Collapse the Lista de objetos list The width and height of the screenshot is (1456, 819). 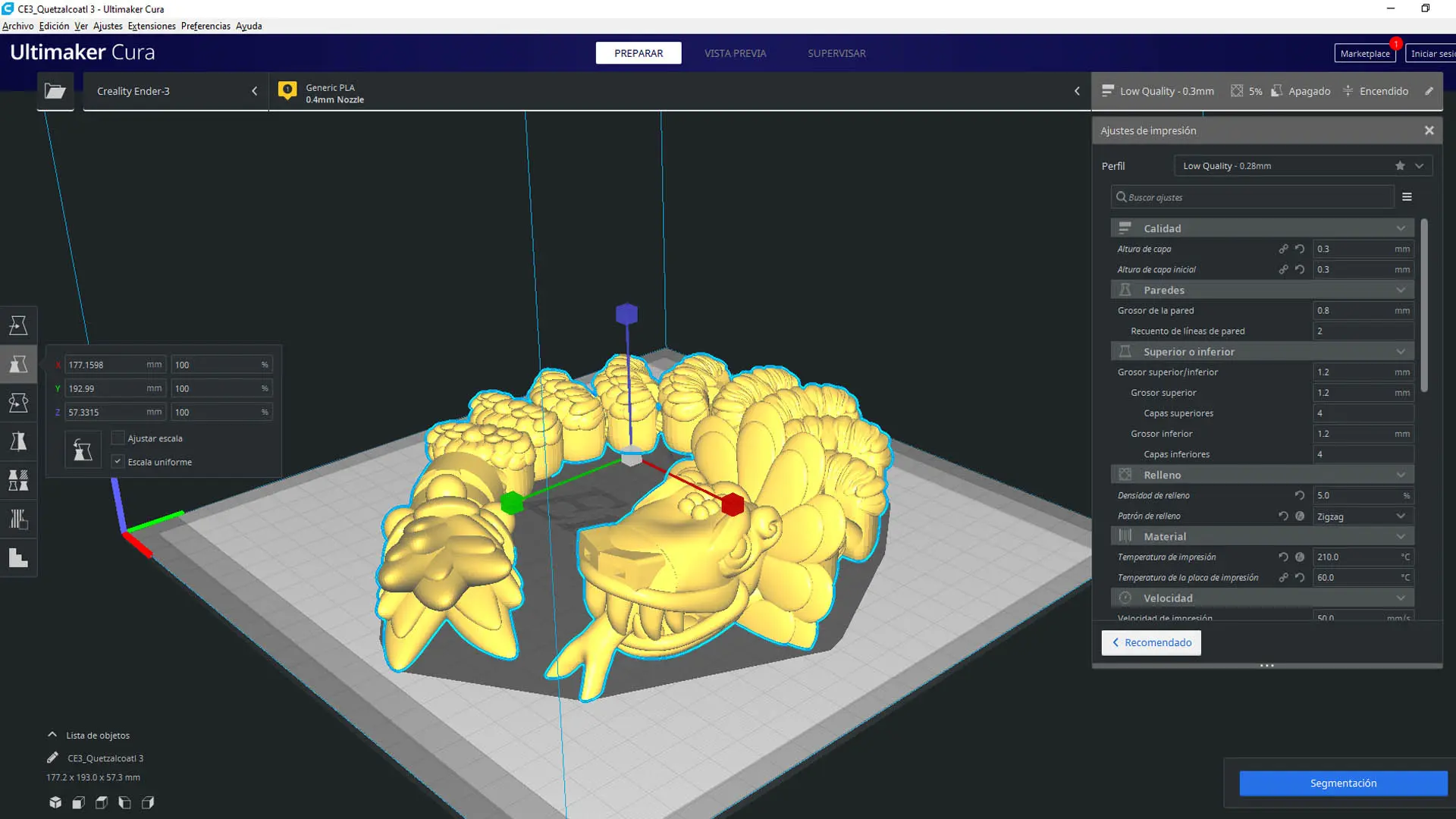tap(52, 734)
